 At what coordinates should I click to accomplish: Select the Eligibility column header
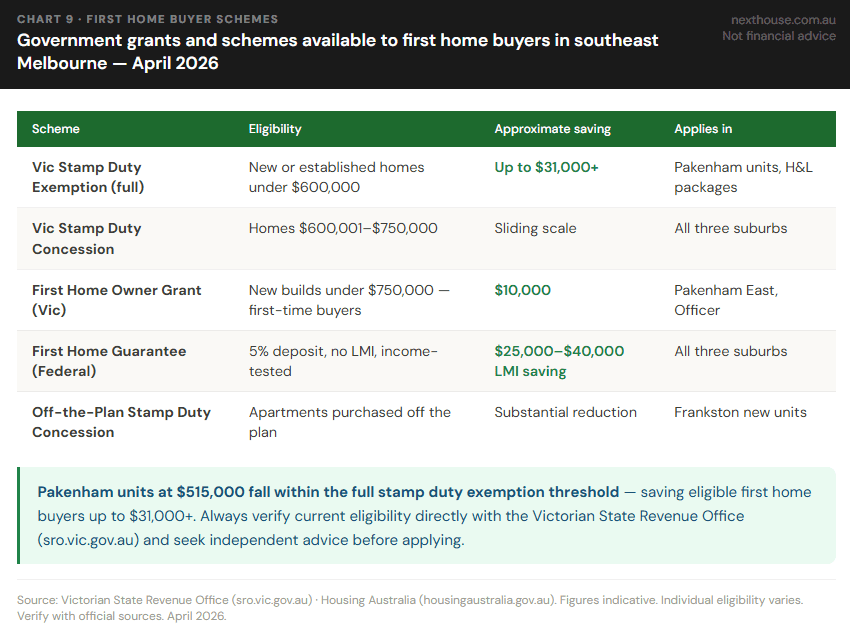click(275, 129)
